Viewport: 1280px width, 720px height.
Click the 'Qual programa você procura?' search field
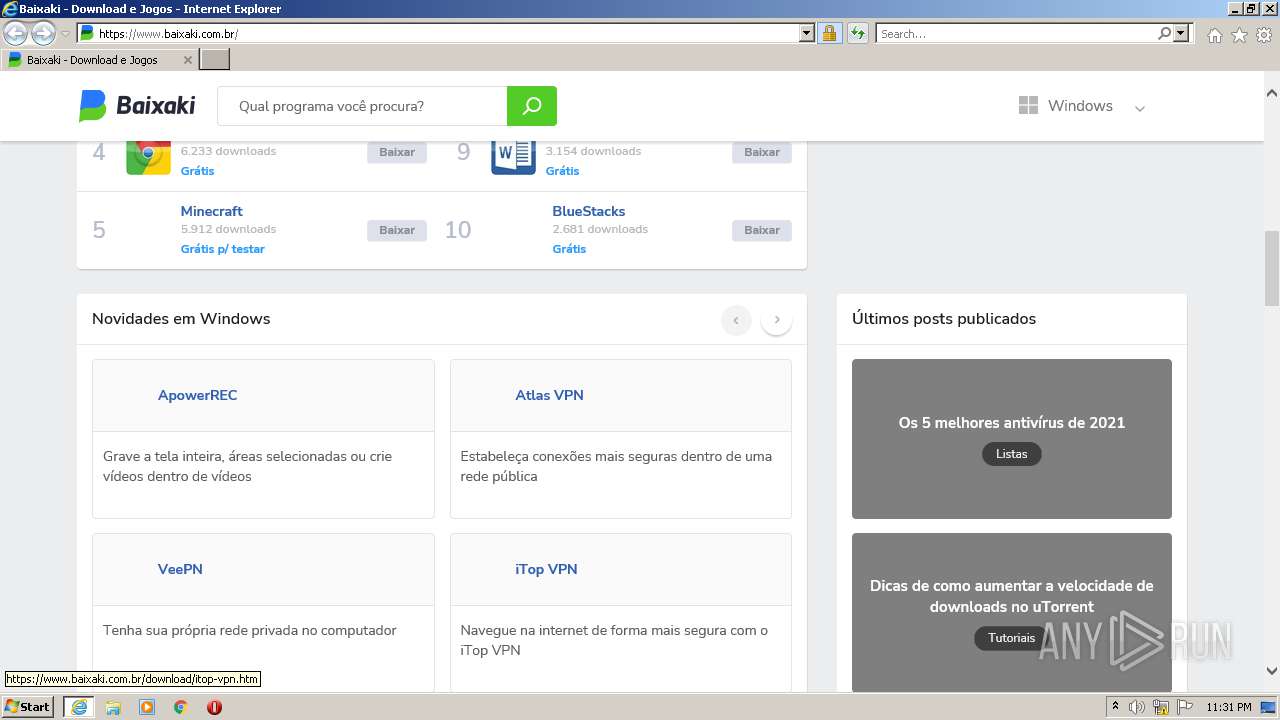coord(362,106)
